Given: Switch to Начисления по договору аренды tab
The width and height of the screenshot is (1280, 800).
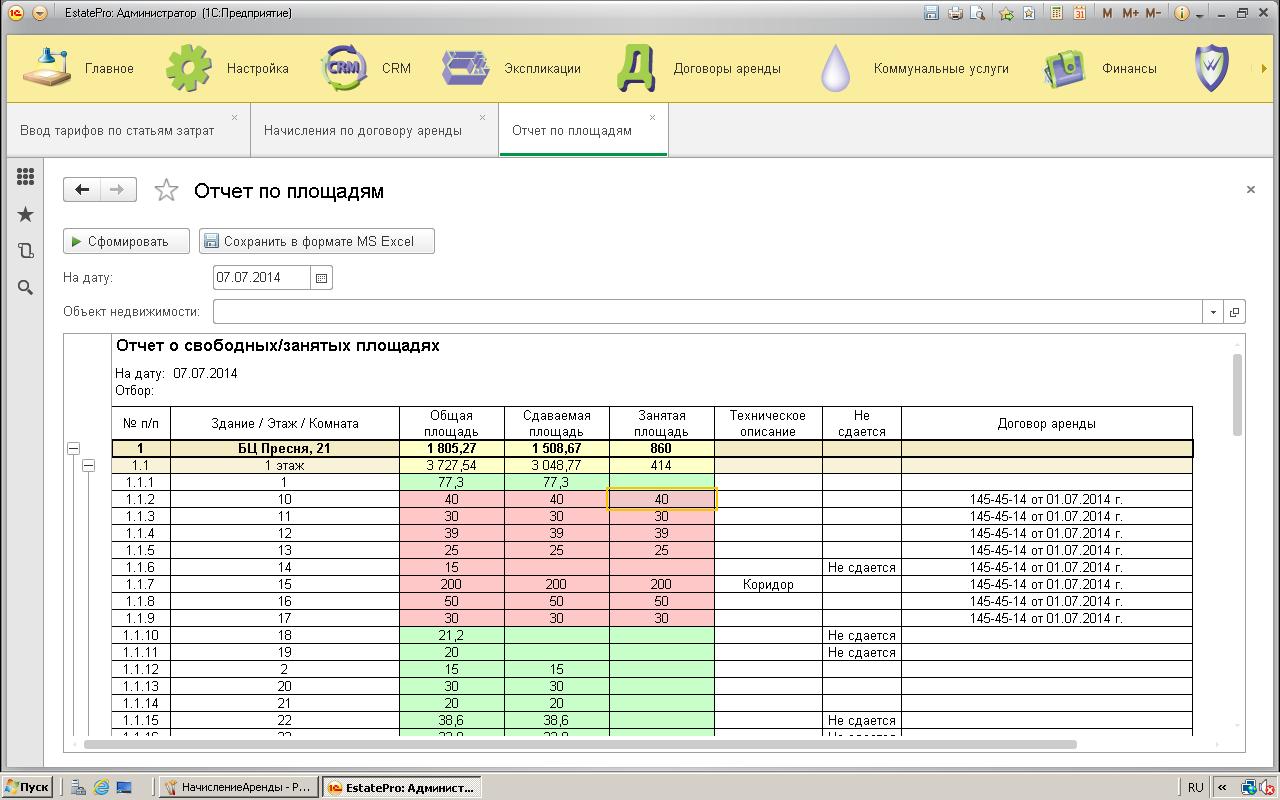Looking at the screenshot, I should pos(363,130).
